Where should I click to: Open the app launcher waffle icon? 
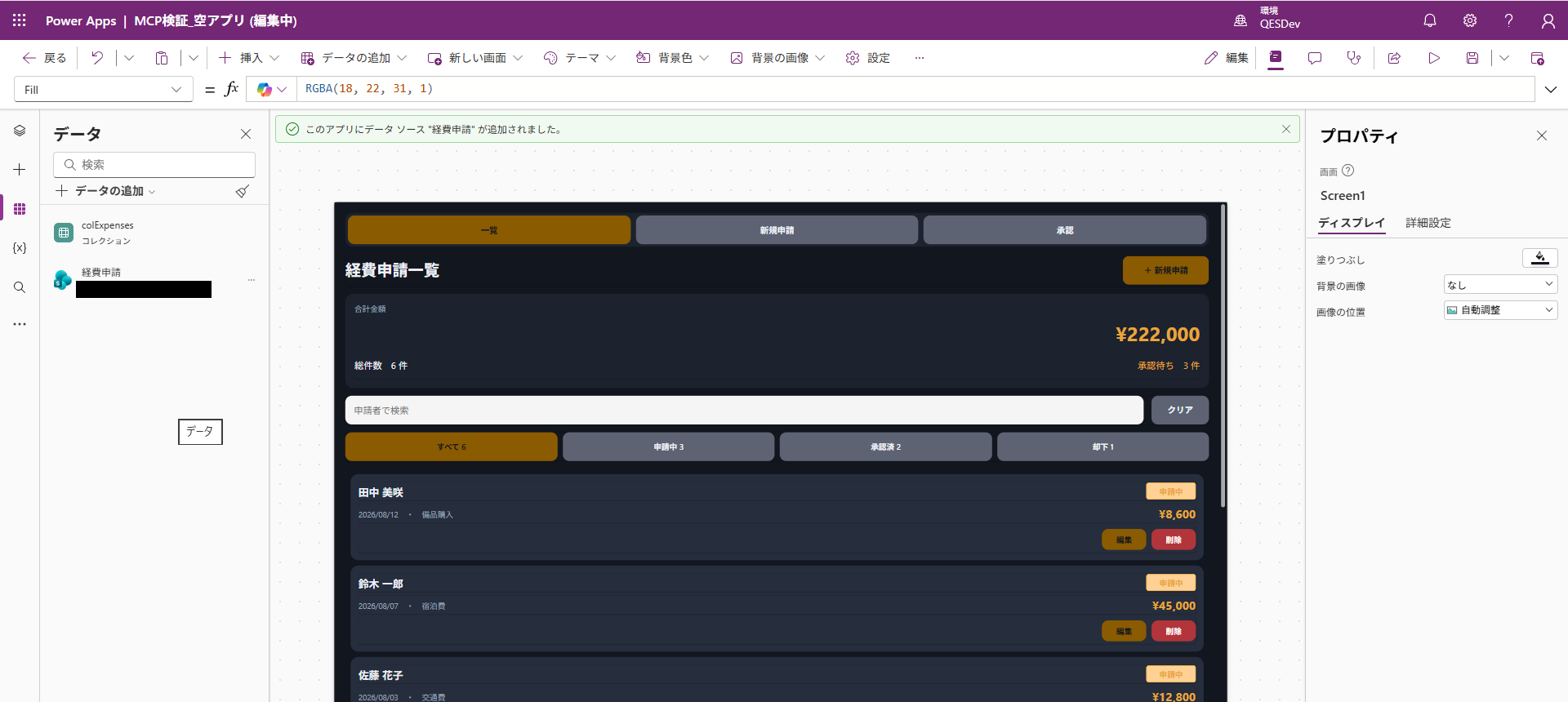(20, 20)
